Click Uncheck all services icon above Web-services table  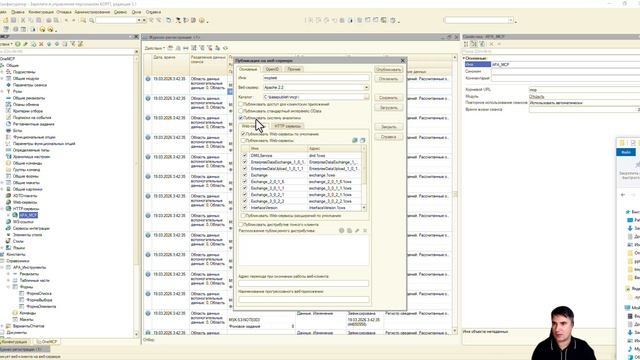[x=362, y=140]
